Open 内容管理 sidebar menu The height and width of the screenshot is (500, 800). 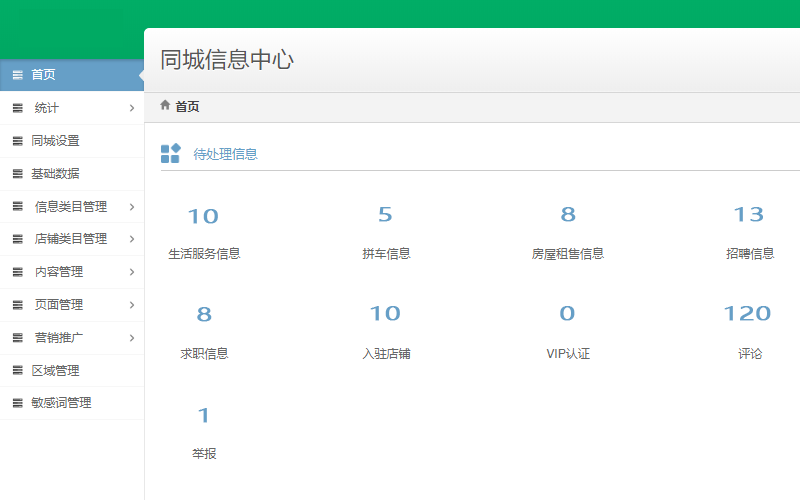pyautogui.click(x=59, y=272)
